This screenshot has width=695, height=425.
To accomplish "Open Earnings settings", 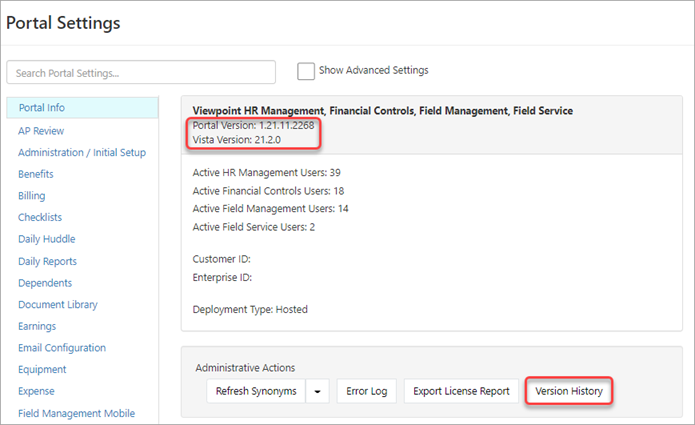I will click(37, 326).
